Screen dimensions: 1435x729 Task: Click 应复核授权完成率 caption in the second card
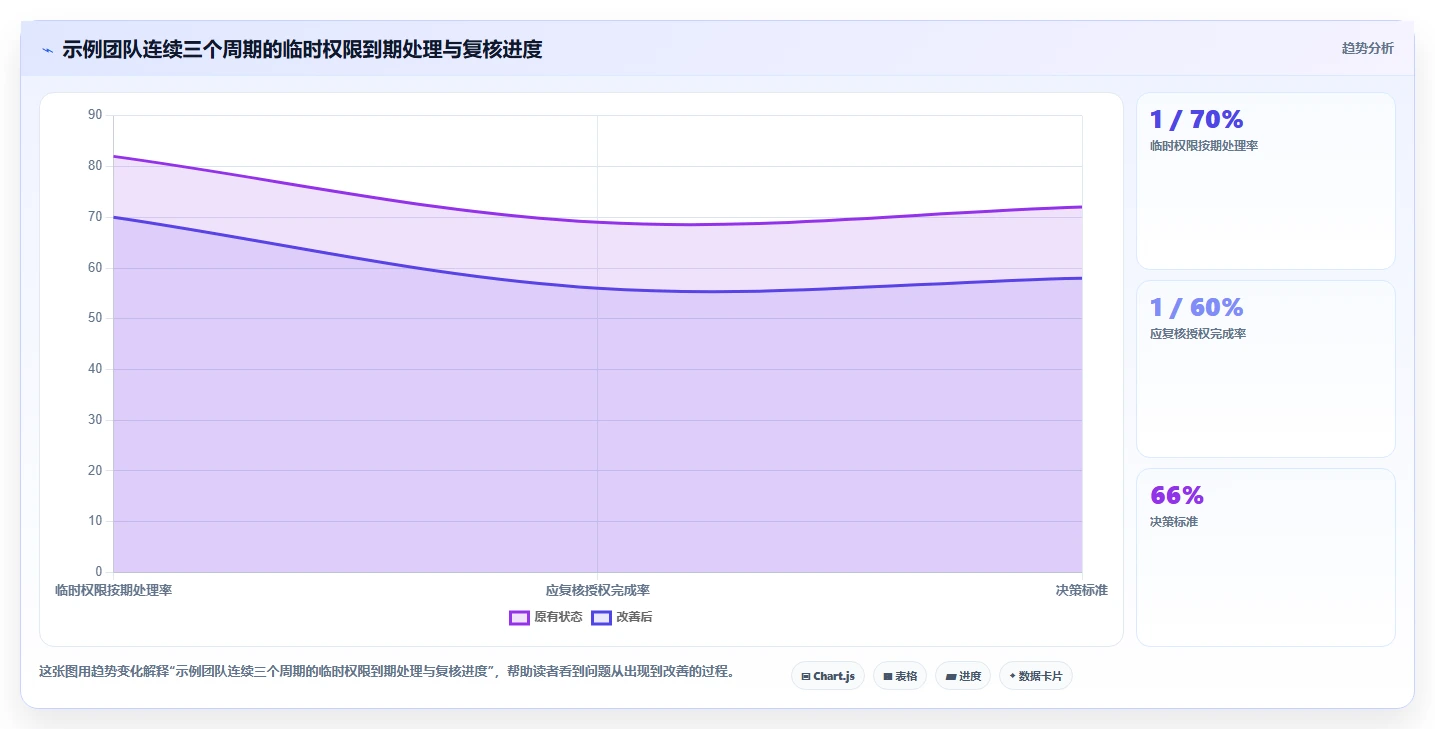coord(1198,334)
